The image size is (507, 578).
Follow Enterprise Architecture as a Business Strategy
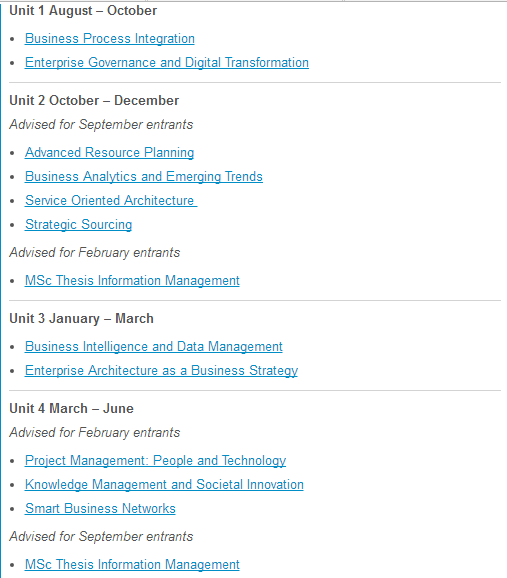point(161,370)
